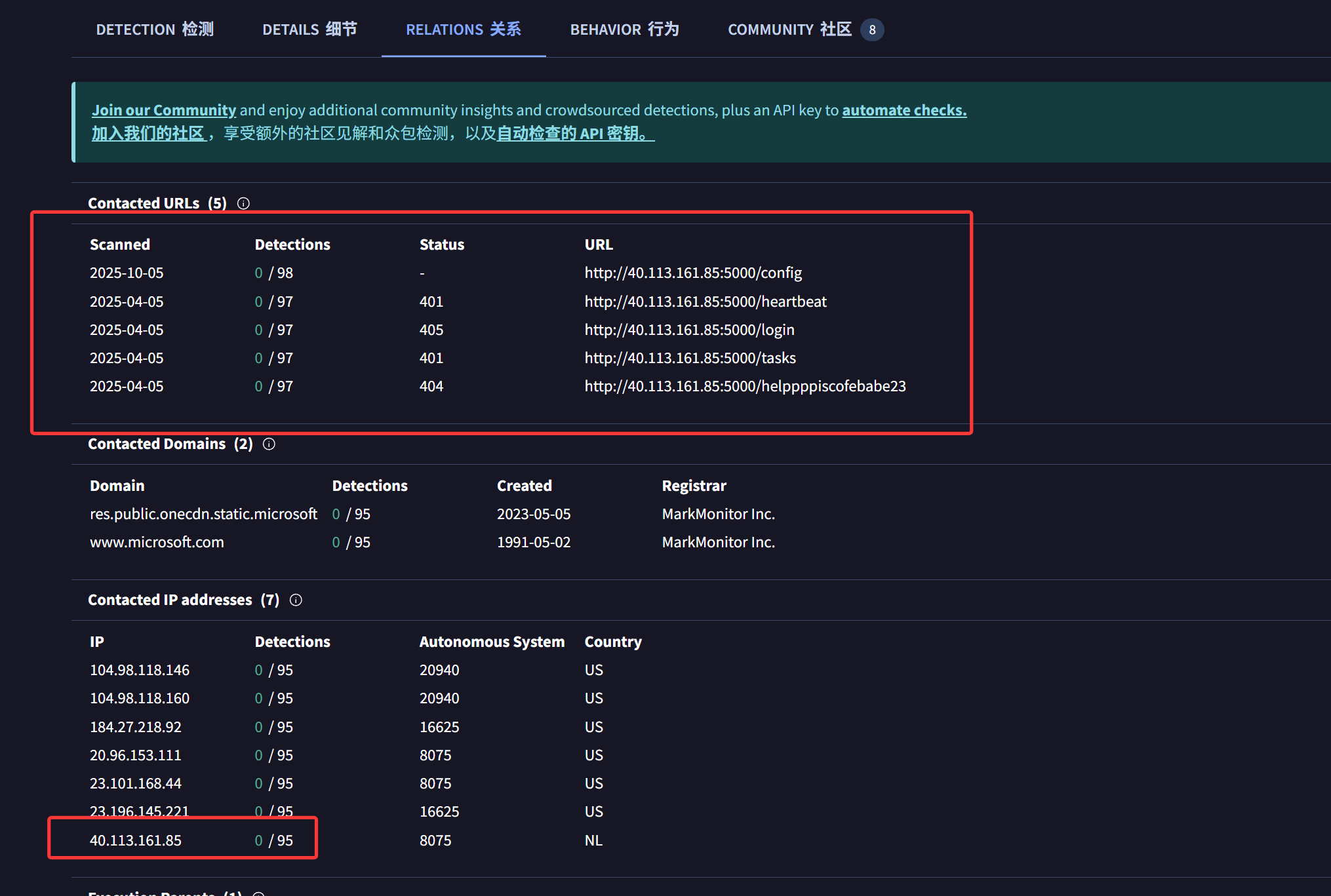The height and width of the screenshot is (896, 1331).
Task: Click the Chinese API key link
Action: pos(575,133)
